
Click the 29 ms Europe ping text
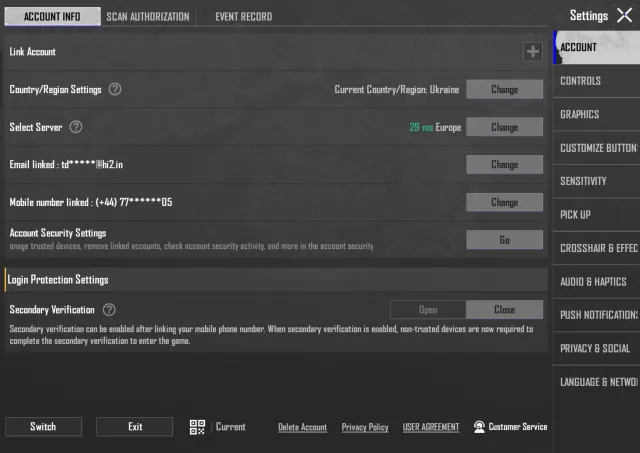coord(435,127)
